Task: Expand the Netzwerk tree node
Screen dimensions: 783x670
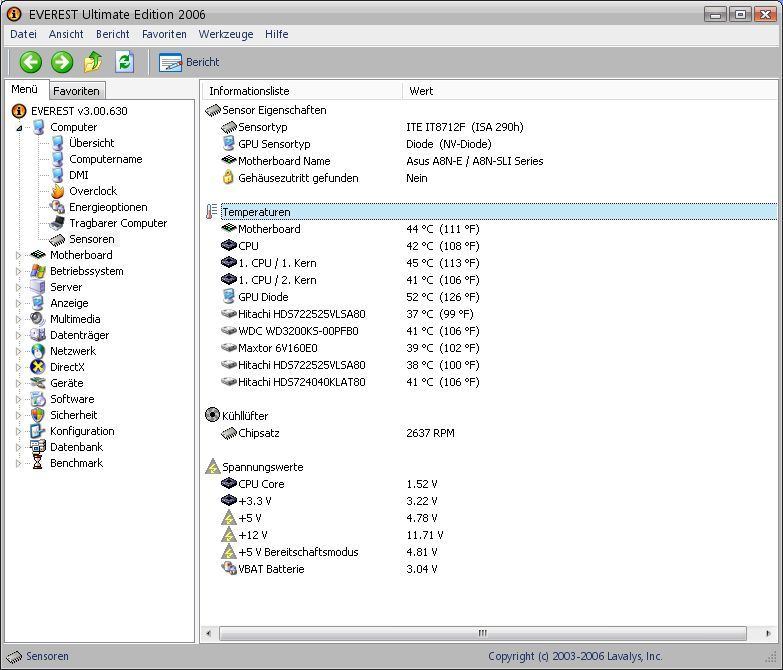Action: coord(18,351)
